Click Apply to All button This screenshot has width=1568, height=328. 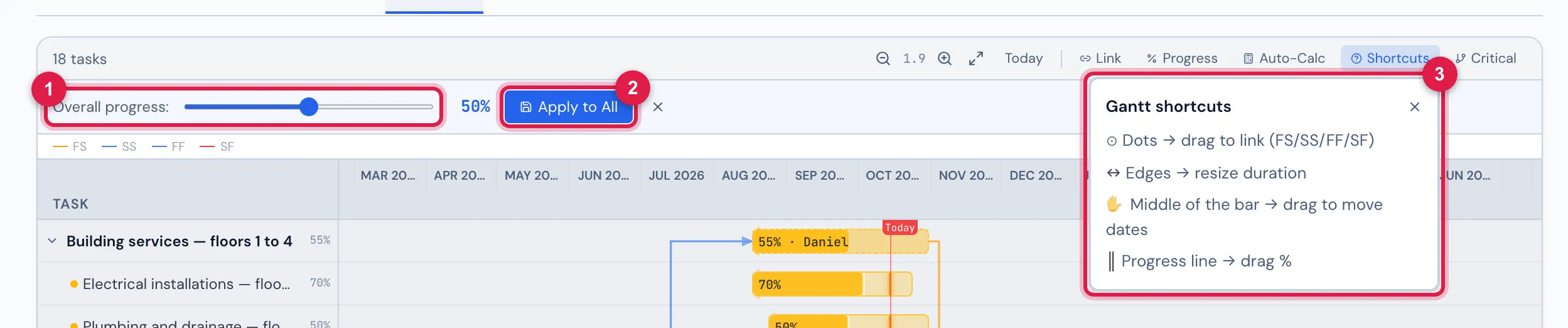pyautogui.click(x=569, y=107)
